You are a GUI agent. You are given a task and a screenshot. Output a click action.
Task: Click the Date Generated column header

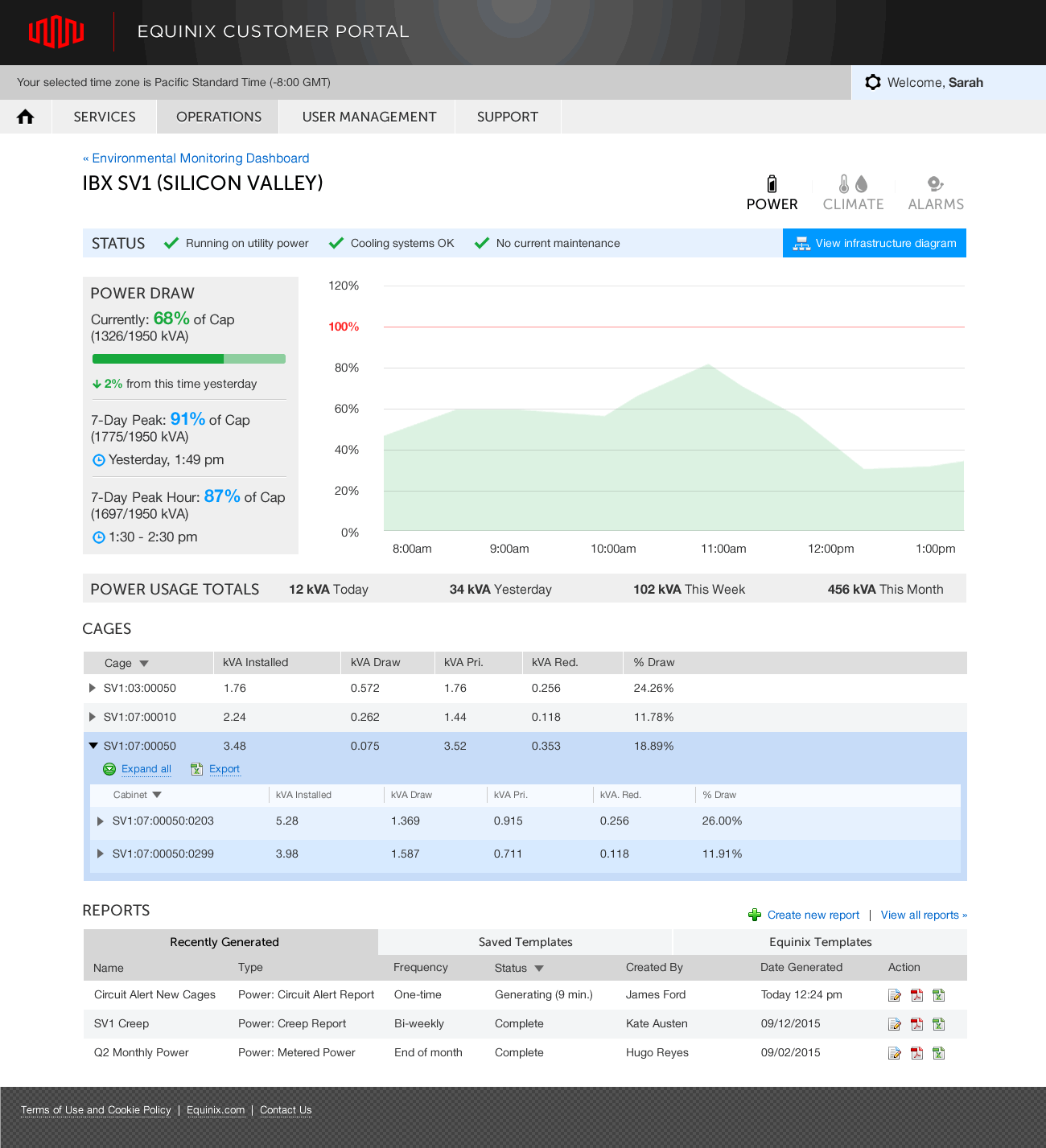[801, 967]
